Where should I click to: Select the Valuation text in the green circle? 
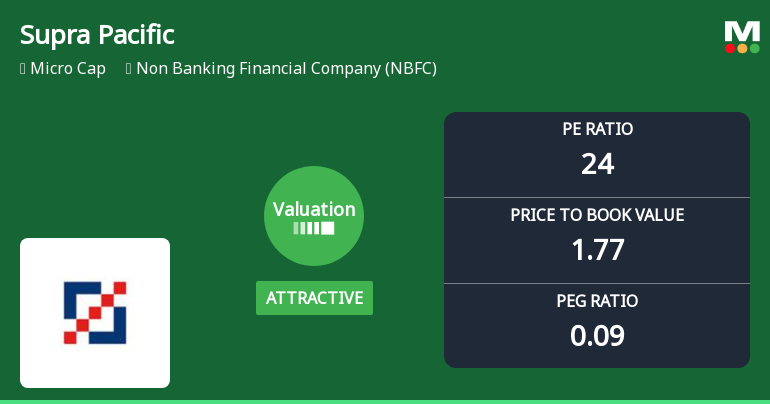pyautogui.click(x=314, y=209)
